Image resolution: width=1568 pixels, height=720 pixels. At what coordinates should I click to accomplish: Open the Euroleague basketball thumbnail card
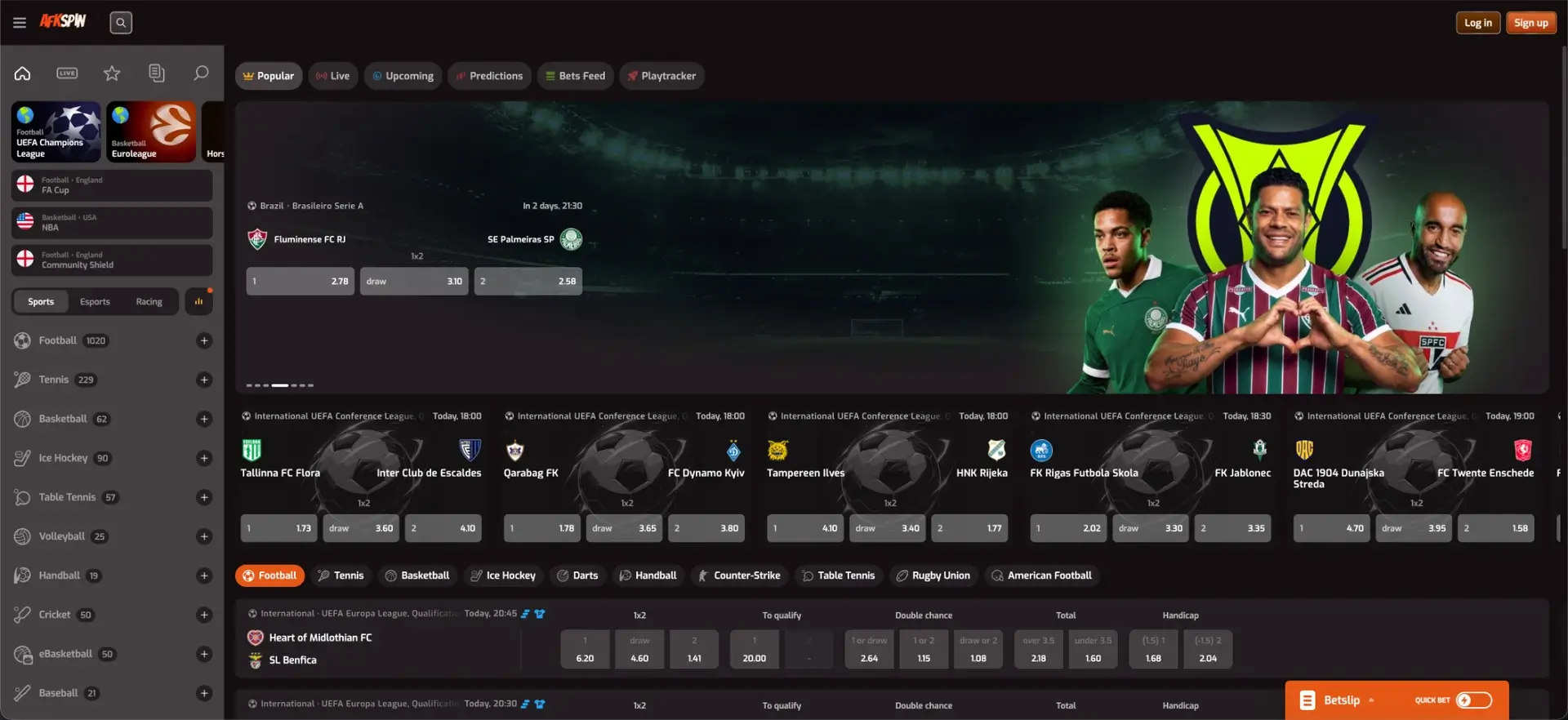[x=151, y=131]
